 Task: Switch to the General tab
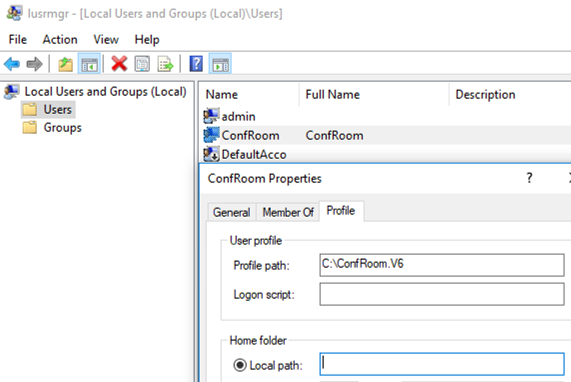(232, 212)
